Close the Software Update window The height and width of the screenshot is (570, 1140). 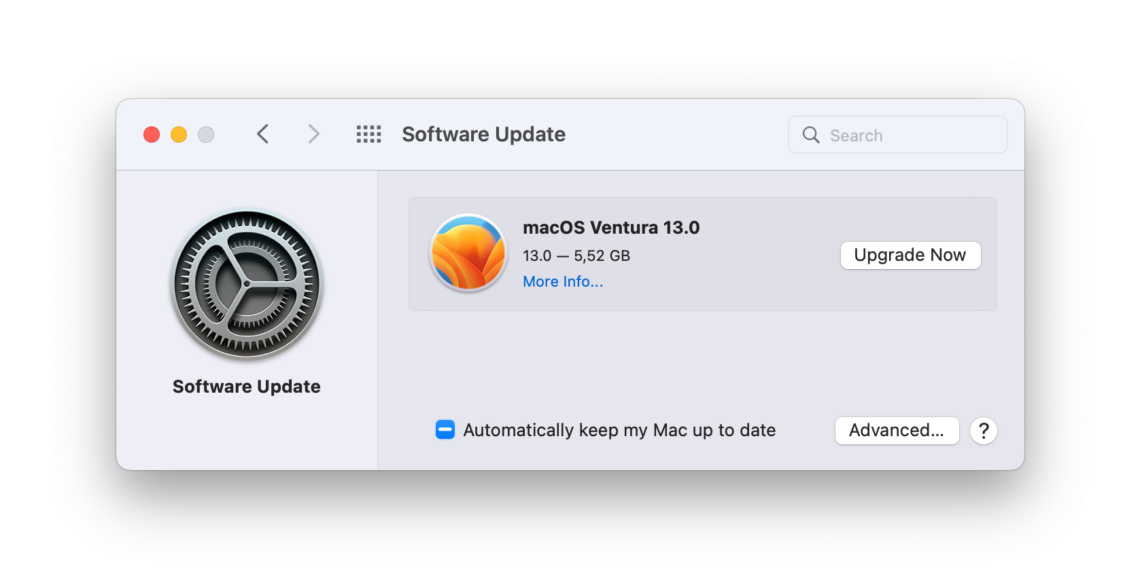click(x=152, y=134)
